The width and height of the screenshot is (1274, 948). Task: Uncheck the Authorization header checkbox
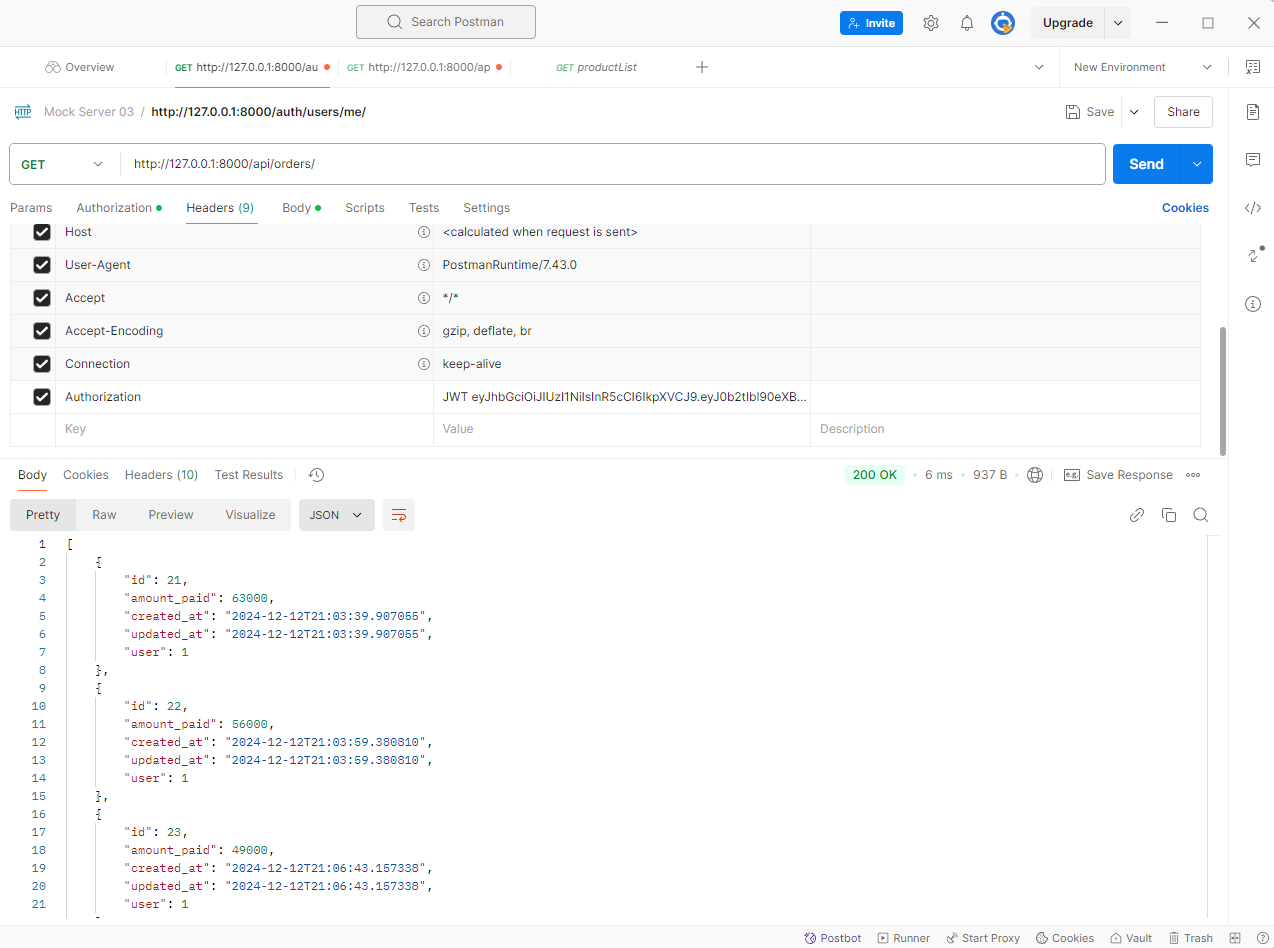[42, 397]
